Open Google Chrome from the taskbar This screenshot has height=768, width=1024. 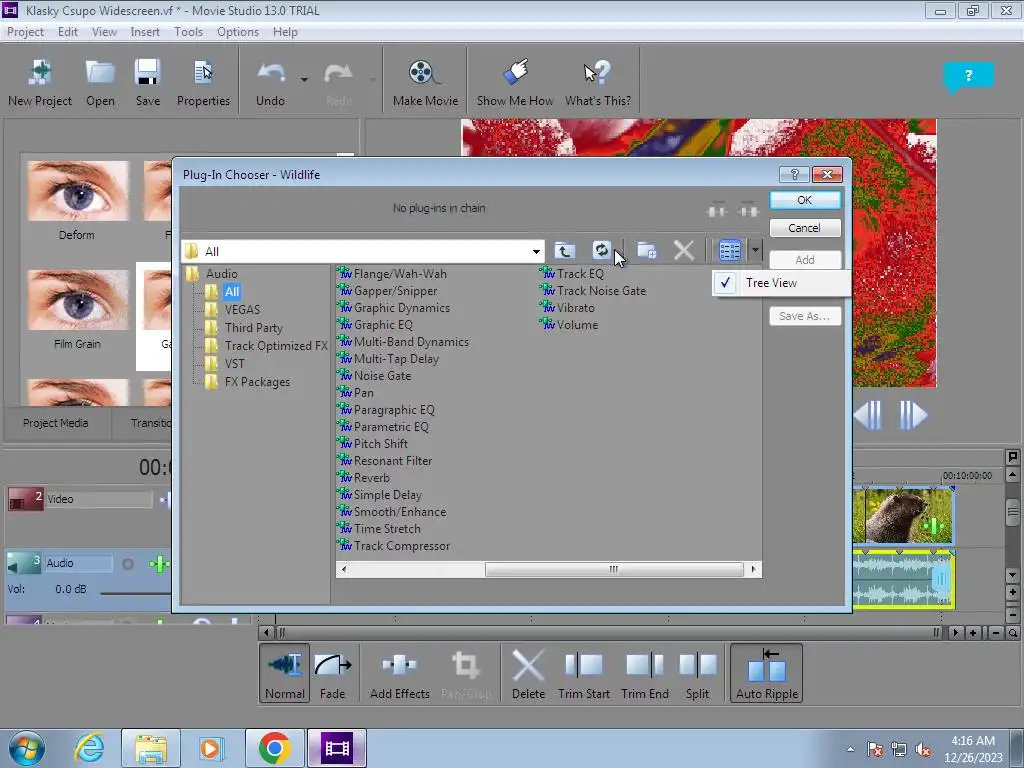coord(274,748)
